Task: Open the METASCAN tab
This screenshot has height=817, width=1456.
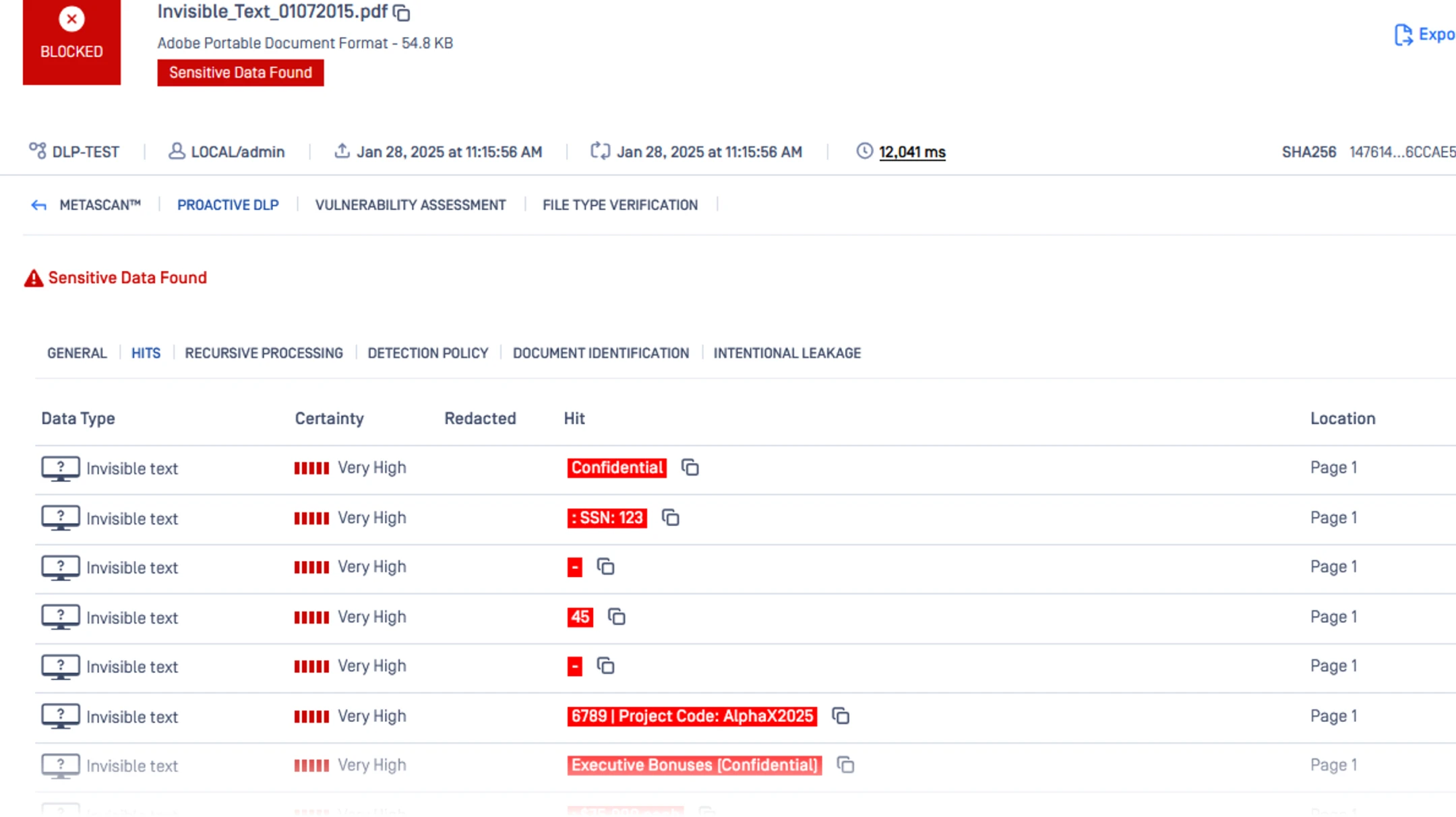Action: pos(100,205)
